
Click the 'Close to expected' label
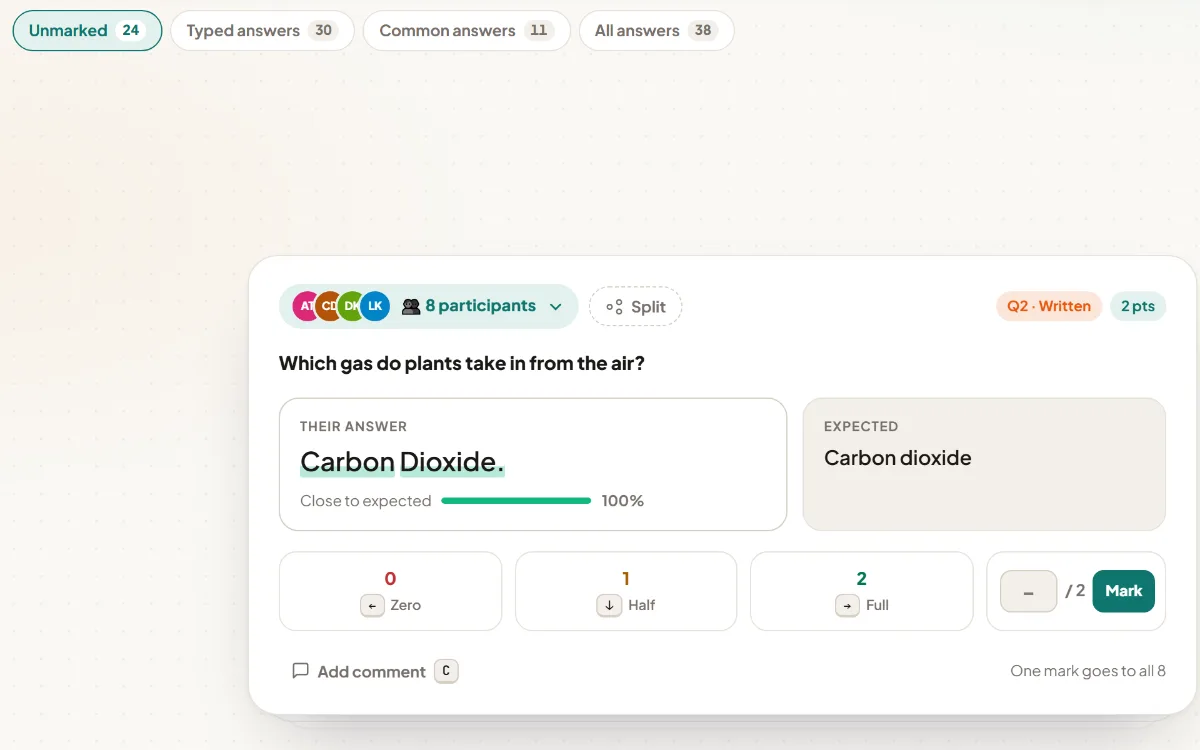click(x=366, y=501)
